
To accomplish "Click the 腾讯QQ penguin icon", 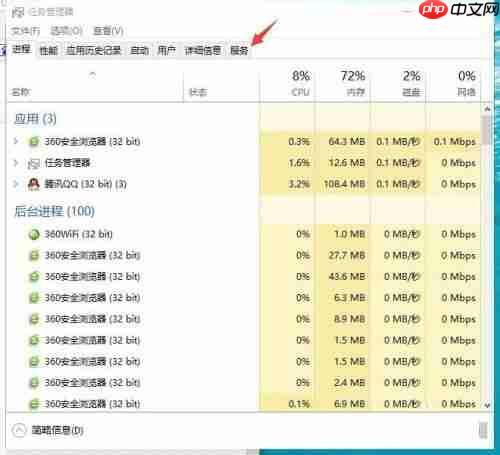I will (34, 184).
